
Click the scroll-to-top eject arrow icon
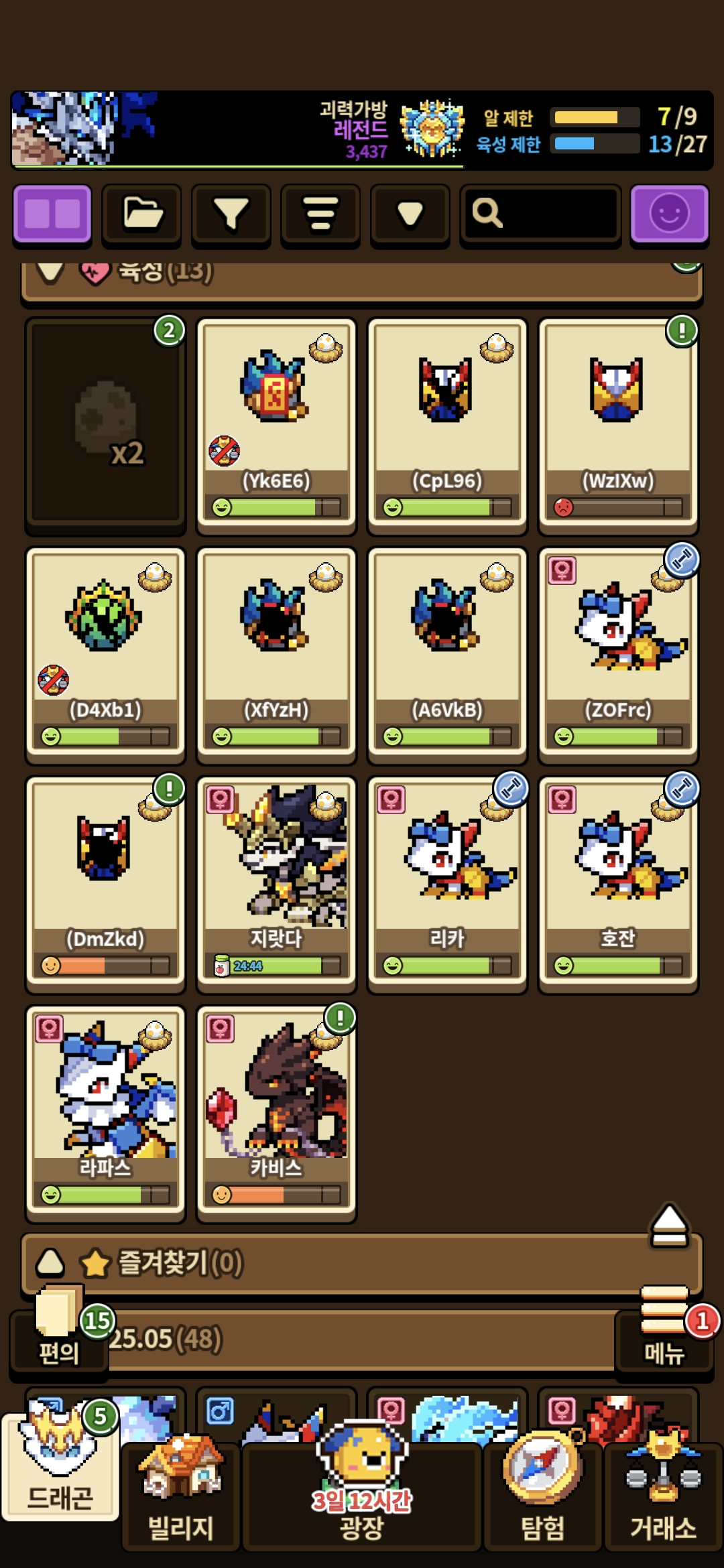coord(669,1226)
